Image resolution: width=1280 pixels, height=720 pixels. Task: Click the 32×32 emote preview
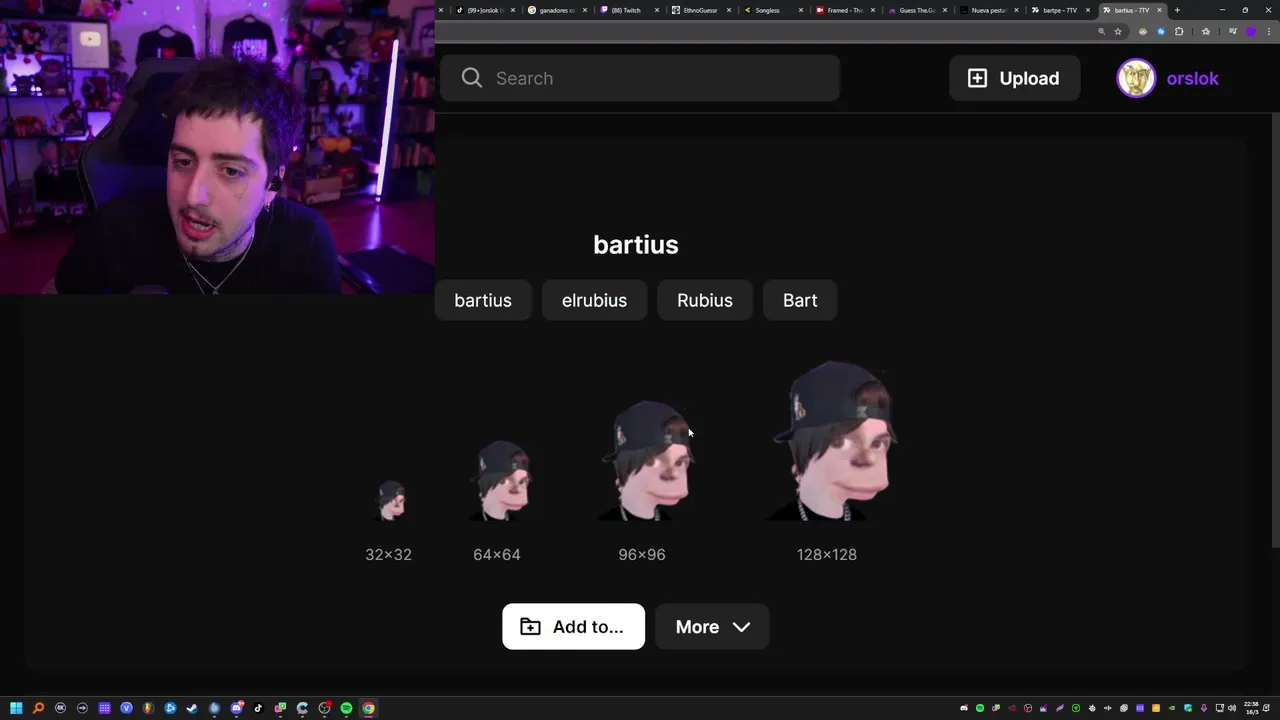click(x=390, y=501)
